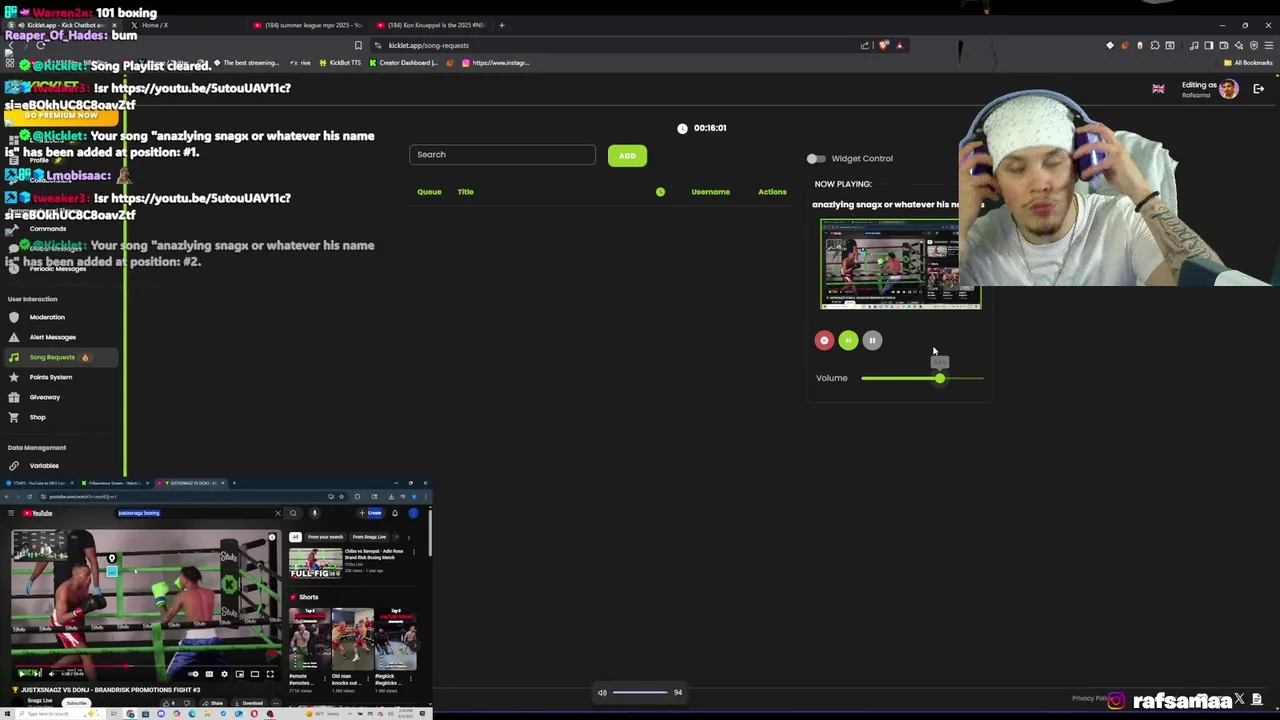1280x720 pixels.
Task: Click the Song Requests music icon
Action: click(13, 357)
